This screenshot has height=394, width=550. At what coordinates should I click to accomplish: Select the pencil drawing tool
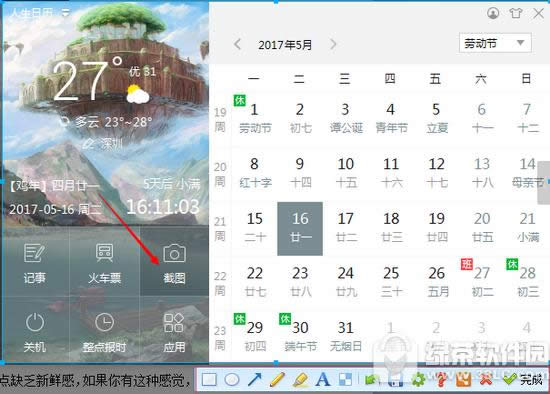point(277,379)
